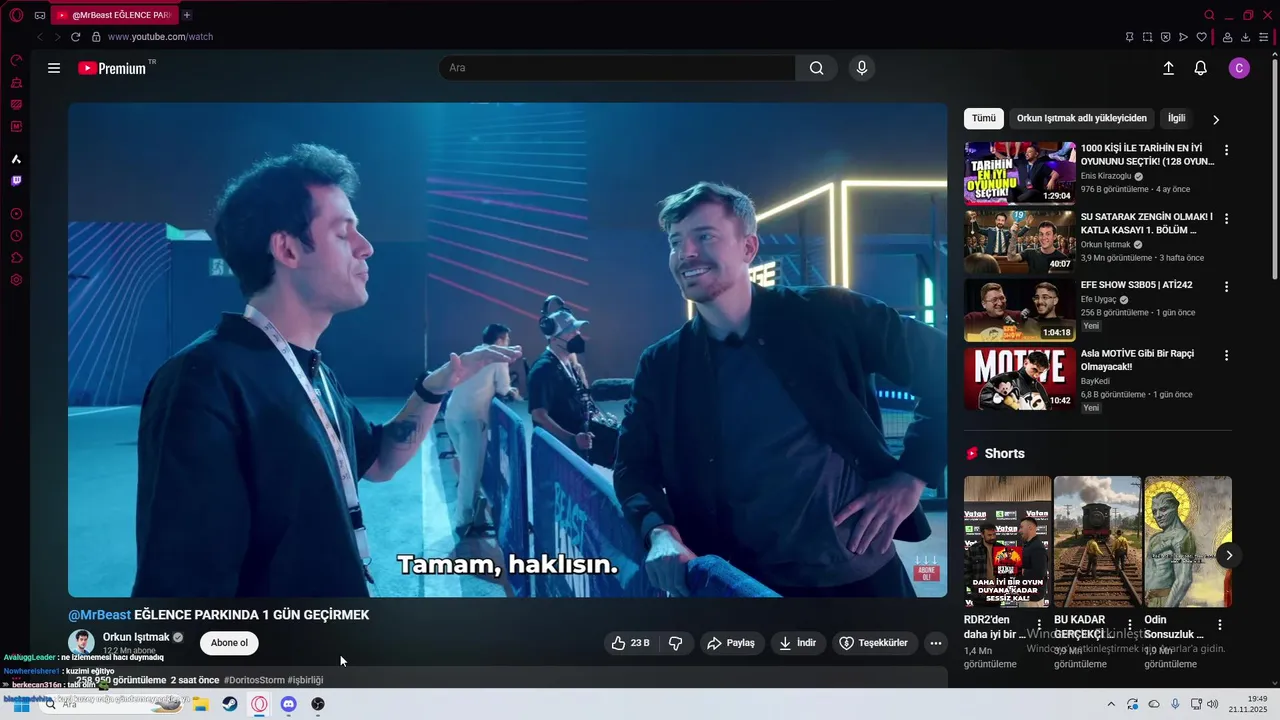The width and height of the screenshot is (1280, 720).
Task: Show next filter chips with right chevron
Action: 1216,119
